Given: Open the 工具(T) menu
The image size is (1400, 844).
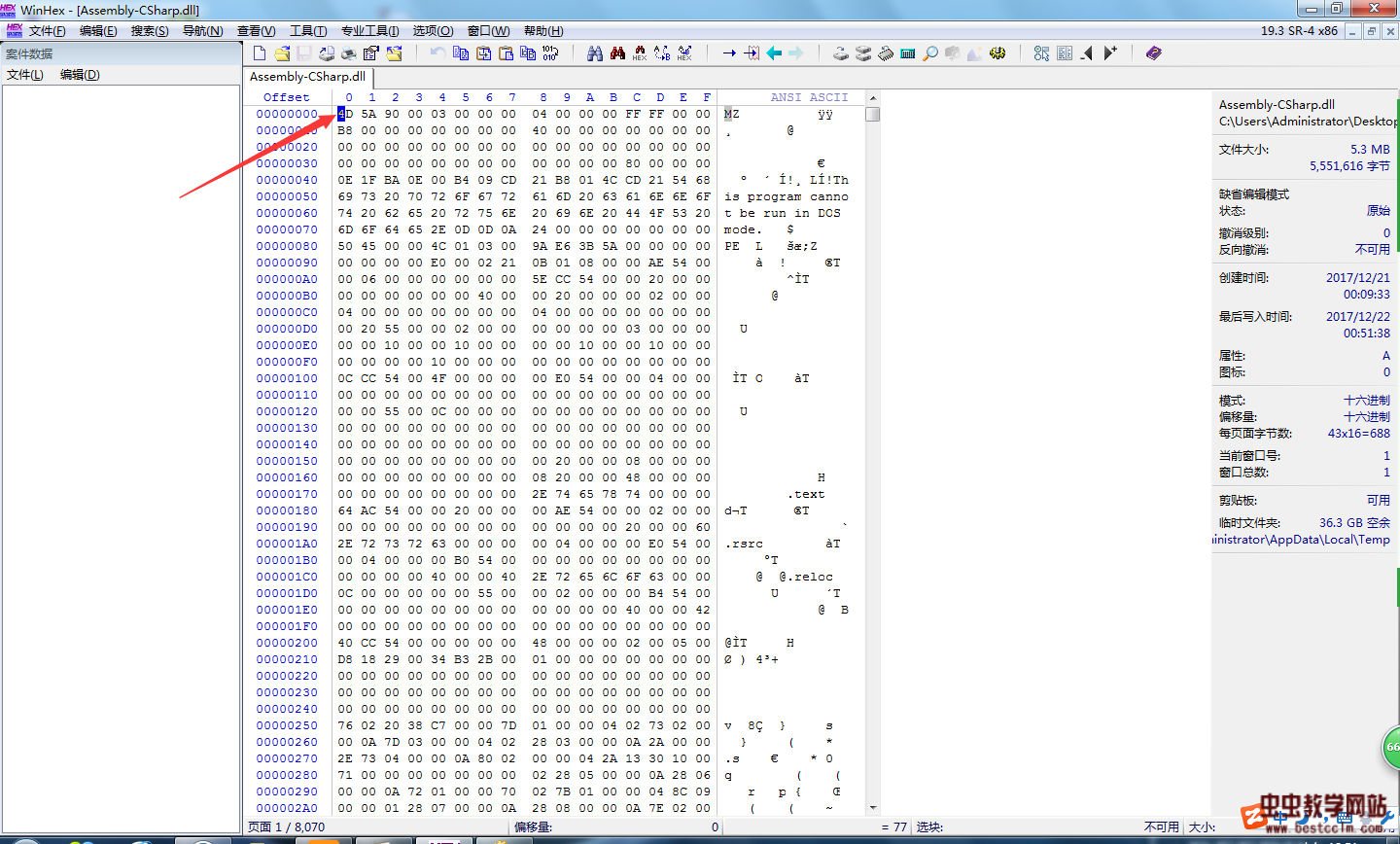Looking at the screenshot, I should click(x=308, y=31).
